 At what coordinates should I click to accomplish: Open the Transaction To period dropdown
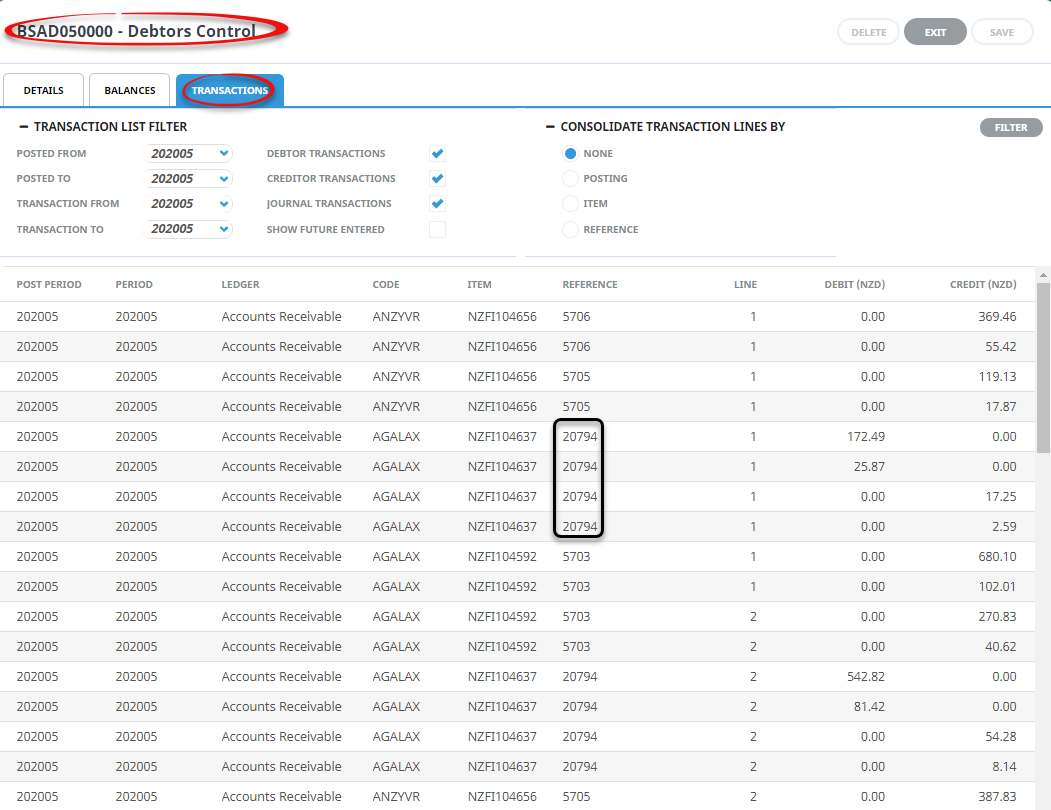(188, 229)
